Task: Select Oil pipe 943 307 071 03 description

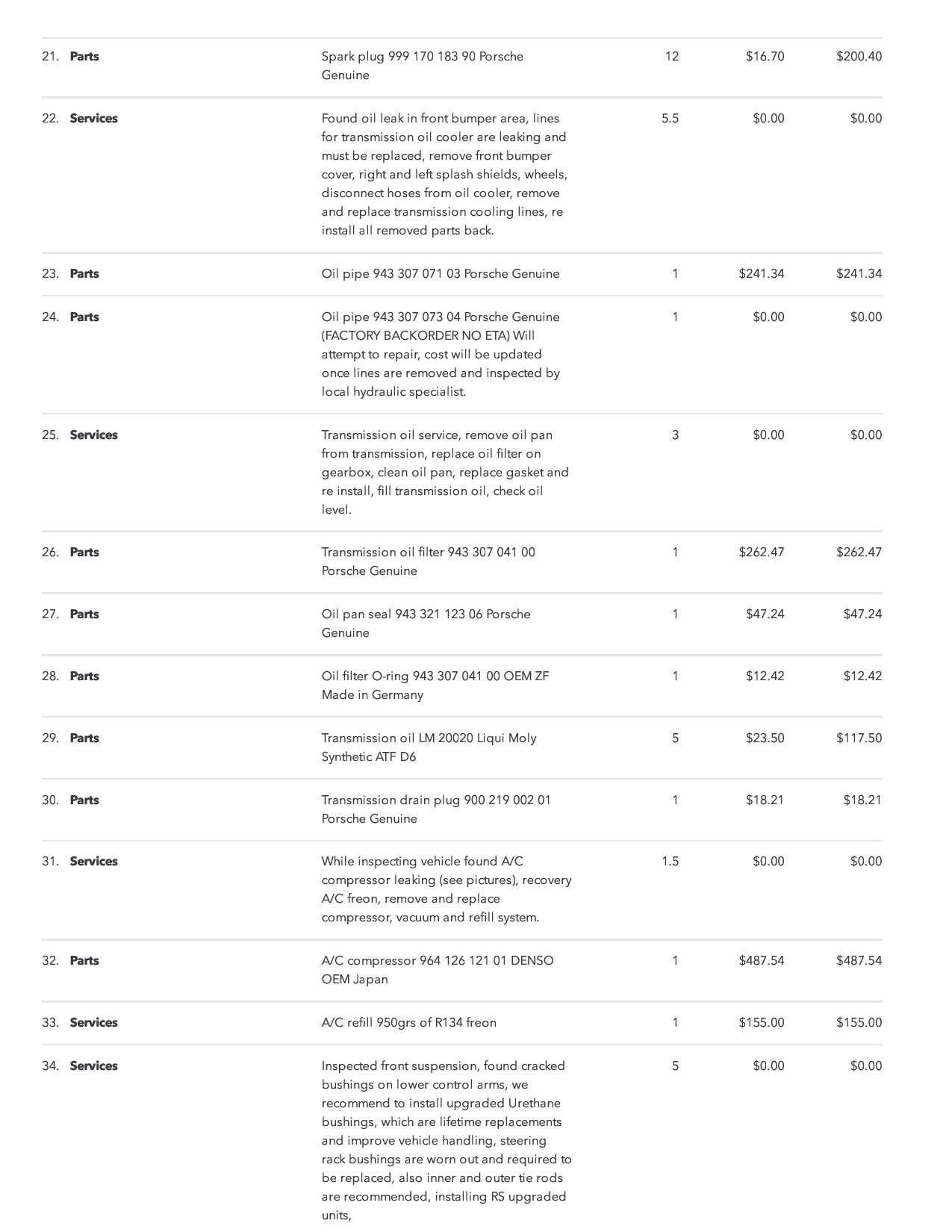Action: [x=440, y=274]
